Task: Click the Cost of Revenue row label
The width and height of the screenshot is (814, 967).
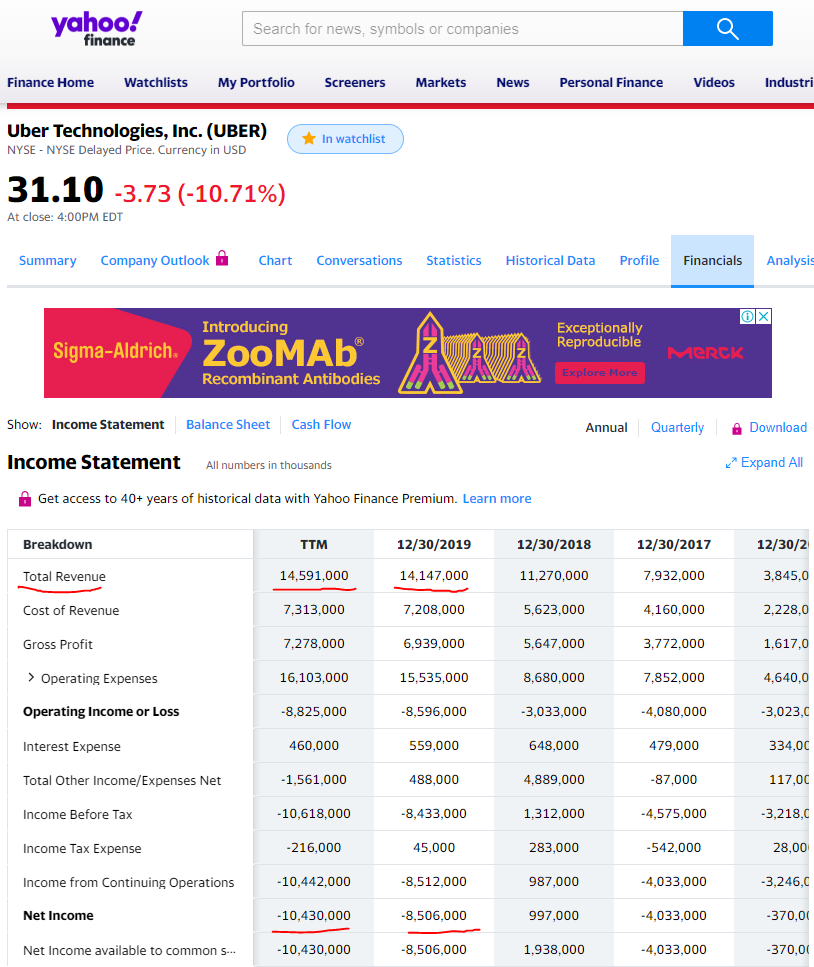Action: click(71, 610)
